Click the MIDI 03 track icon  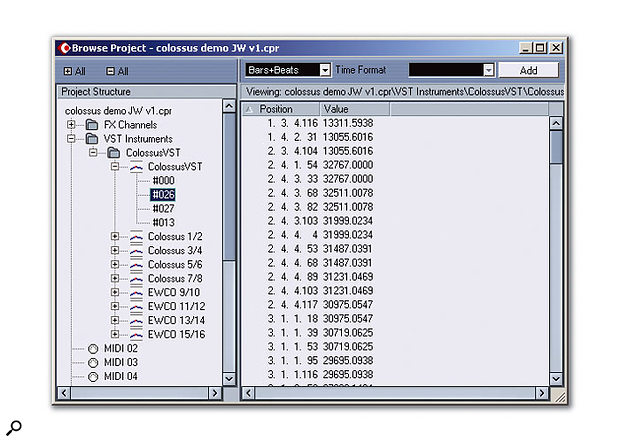tap(93, 363)
